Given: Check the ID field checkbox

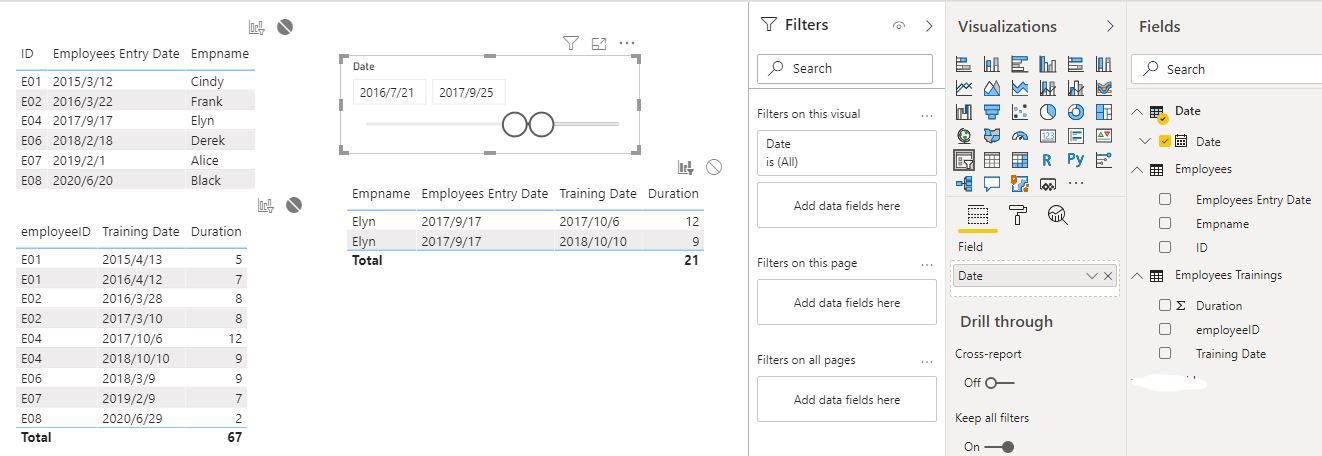Looking at the screenshot, I should (x=1165, y=247).
